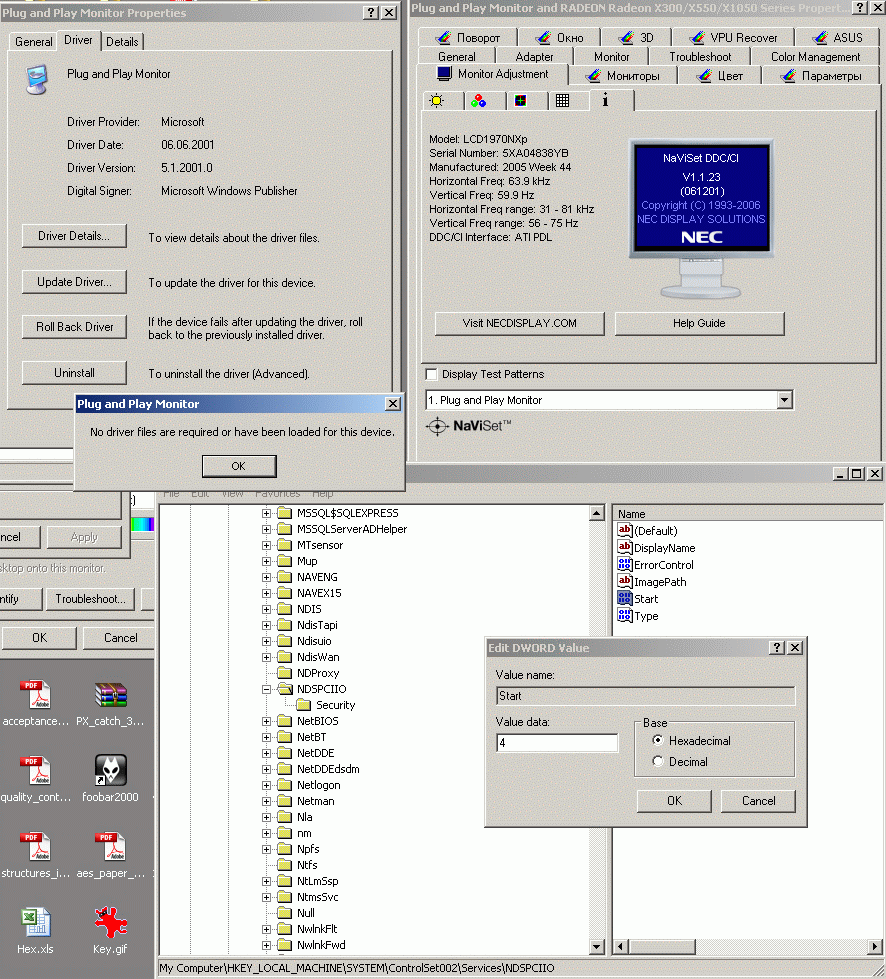Click the NEC monitor image
Image resolution: width=886 pixels, height=979 pixels.
coord(701,218)
